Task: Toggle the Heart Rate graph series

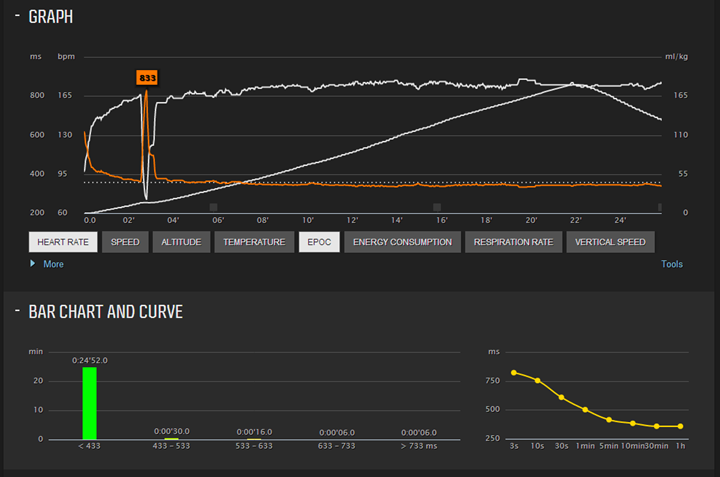Action: coord(63,242)
